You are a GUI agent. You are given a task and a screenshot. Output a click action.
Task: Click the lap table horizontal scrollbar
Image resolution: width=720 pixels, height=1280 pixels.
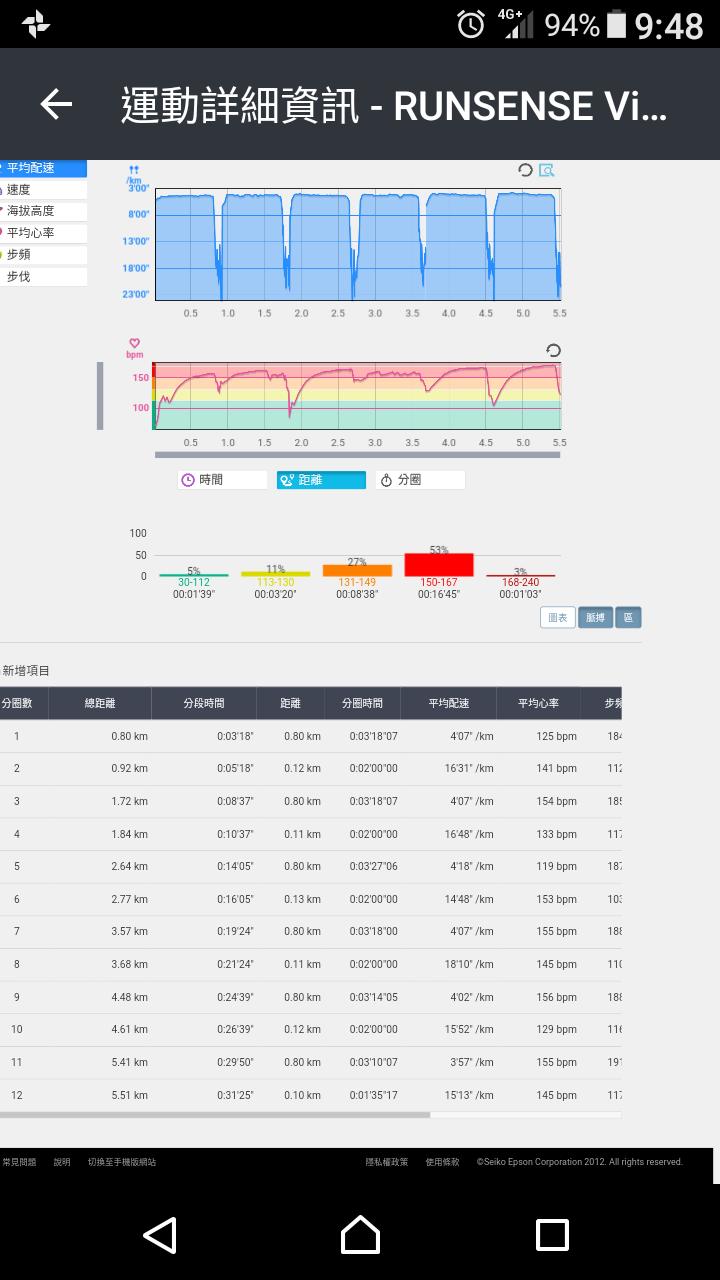pos(215,1114)
